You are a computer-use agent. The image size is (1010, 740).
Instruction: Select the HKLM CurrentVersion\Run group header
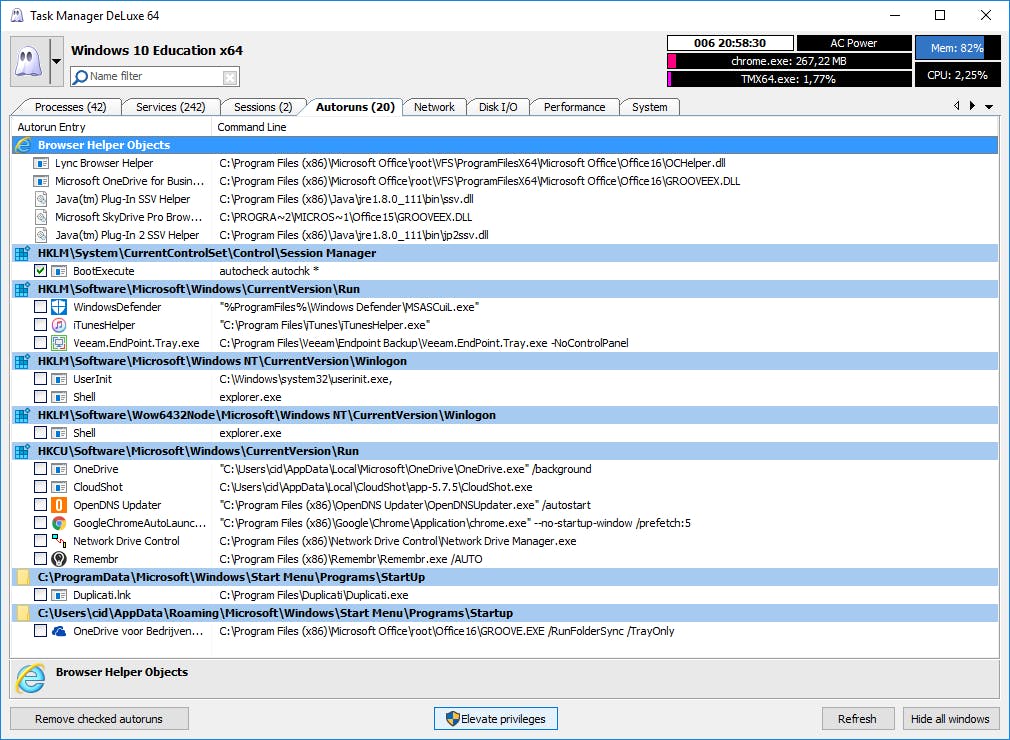pyautogui.click(x=505, y=289)
